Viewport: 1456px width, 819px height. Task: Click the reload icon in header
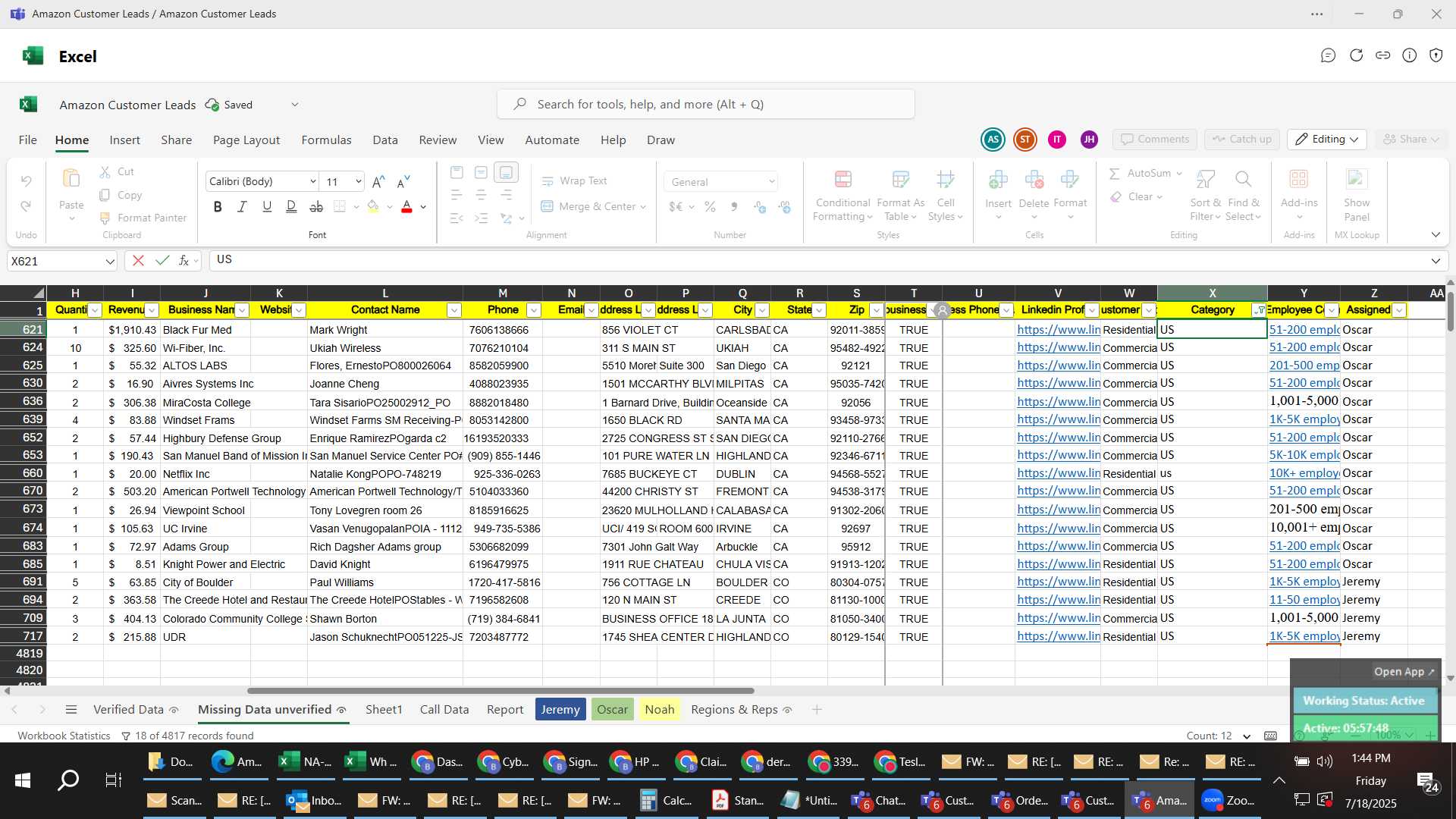[x=1356, y=55]
